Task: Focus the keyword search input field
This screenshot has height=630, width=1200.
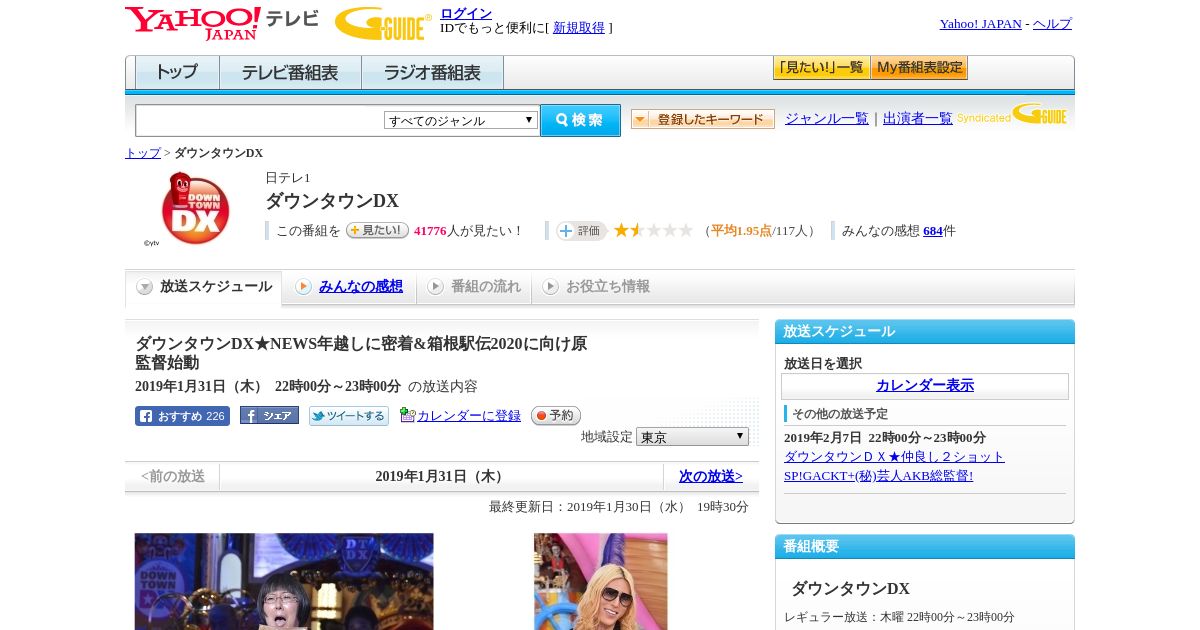Action: point(260,120)
